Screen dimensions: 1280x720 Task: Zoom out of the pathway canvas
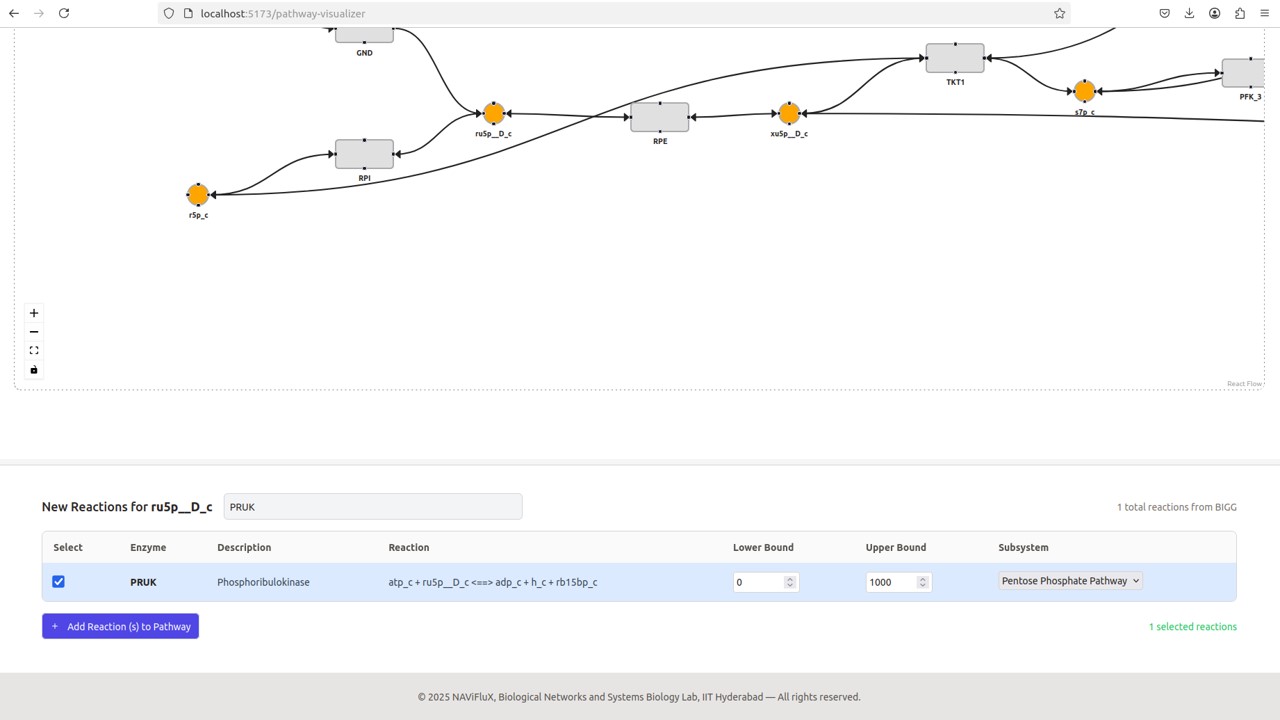[x=34, y=332]
